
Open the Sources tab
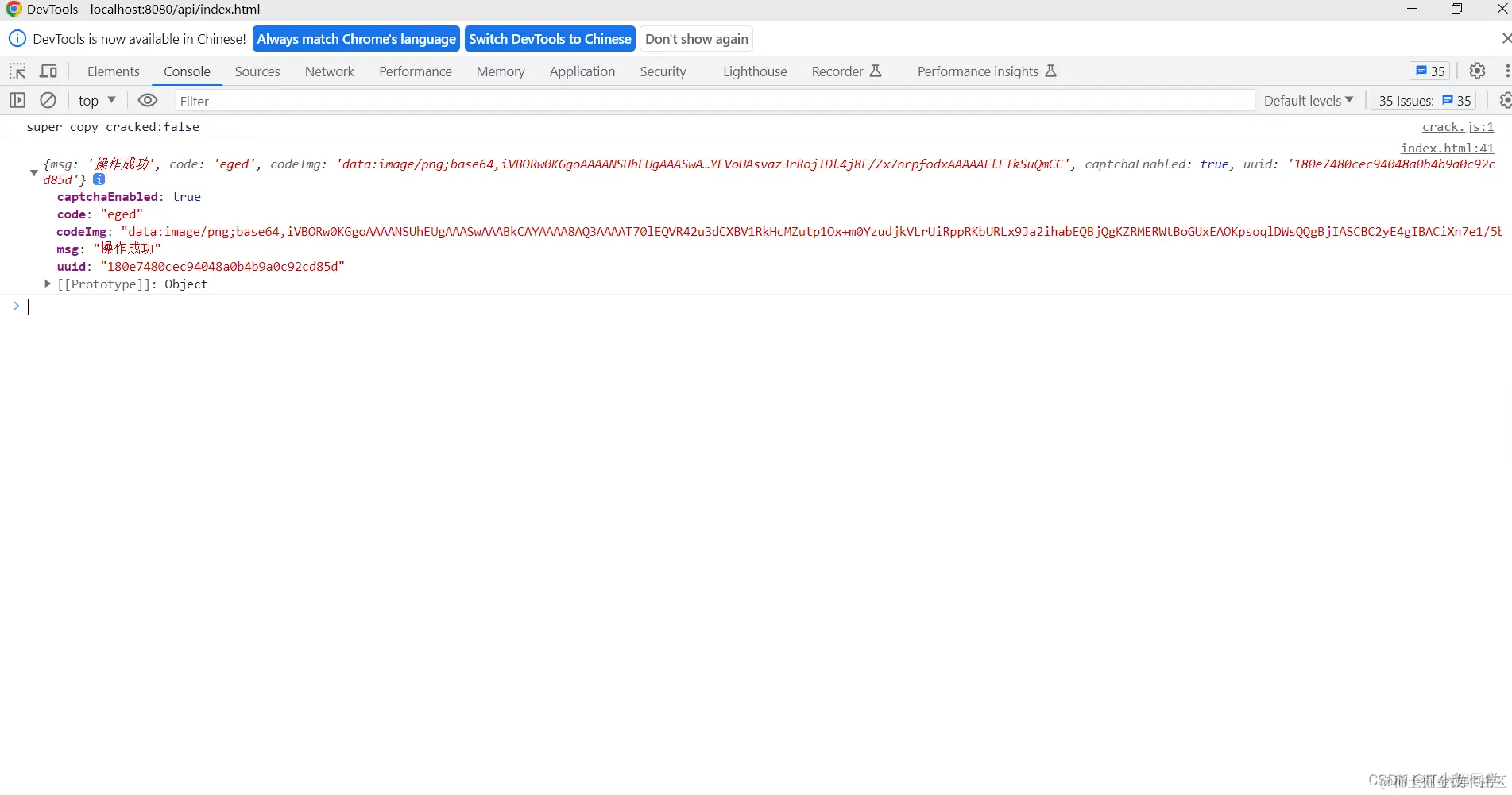pos(257,71)
